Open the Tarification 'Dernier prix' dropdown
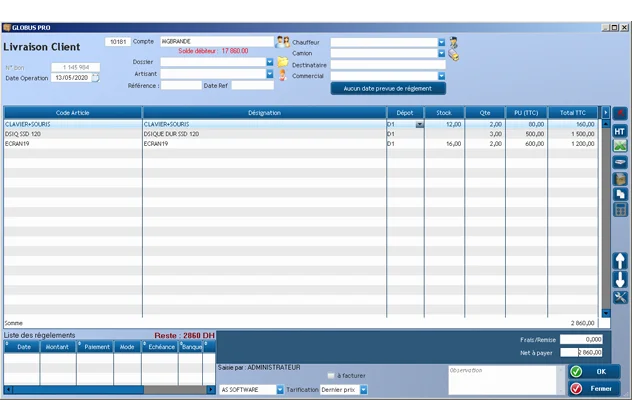The width and height of the screenshot is (632, 416). coord(363,390)
